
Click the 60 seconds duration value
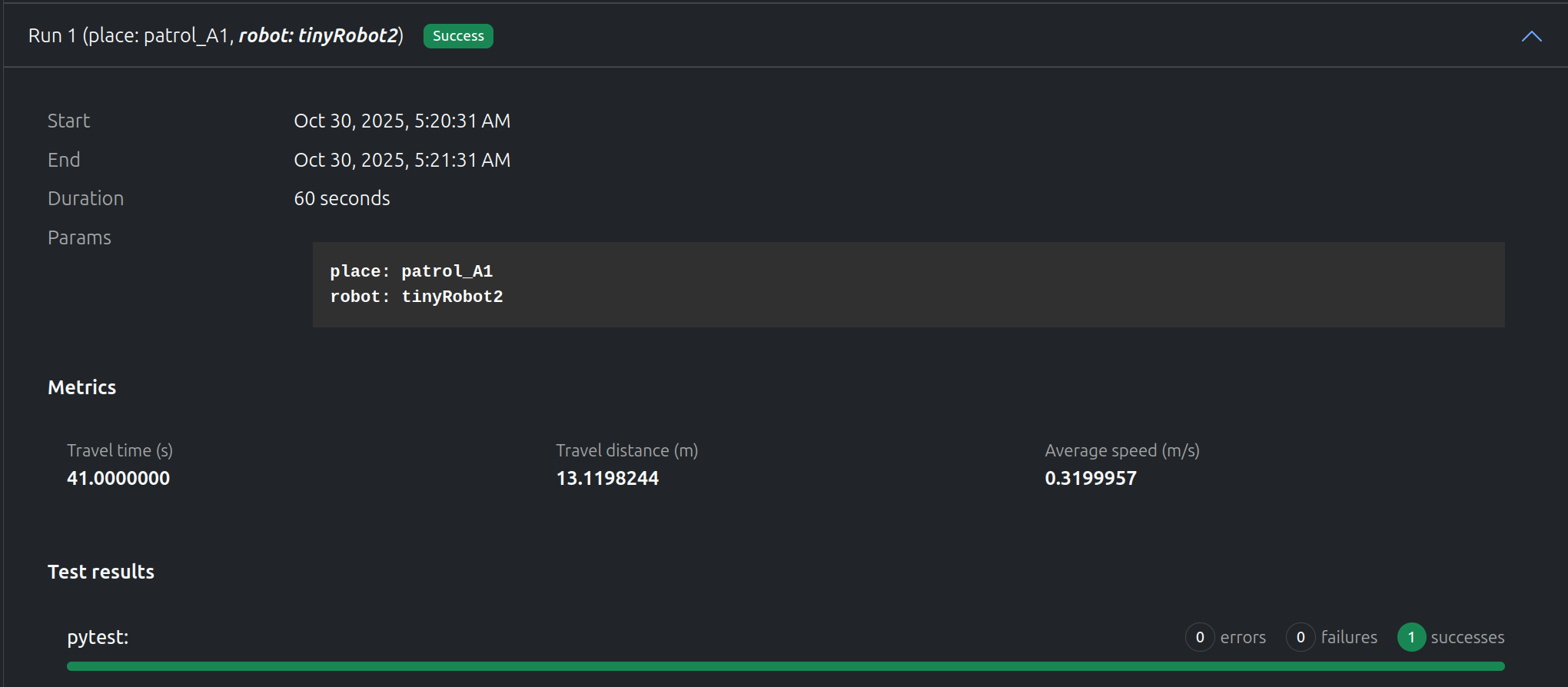point(342,198)
